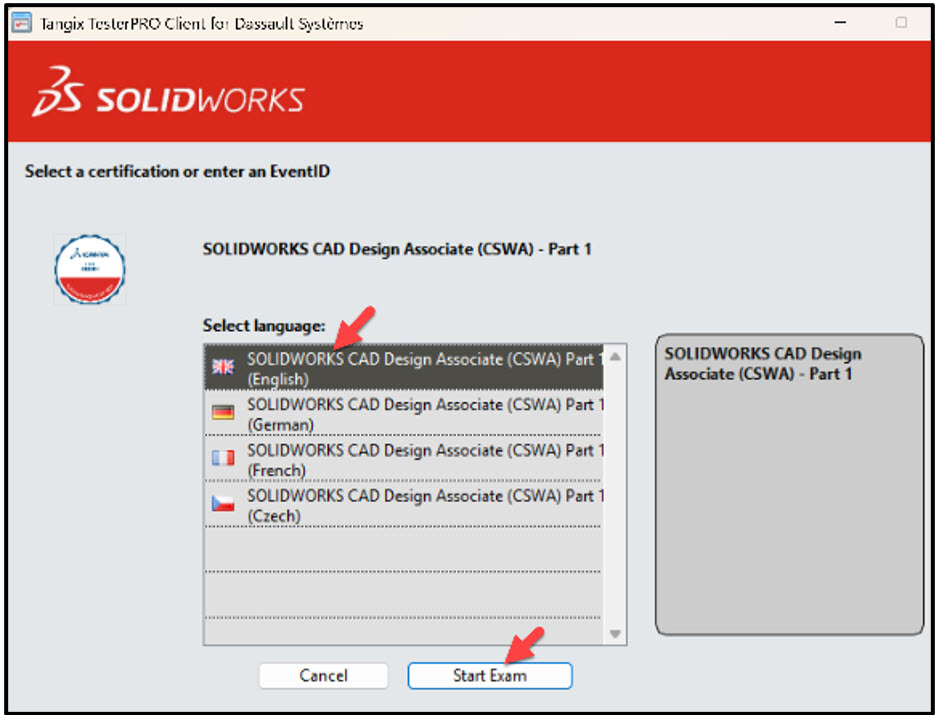Click the French flag icon
This screenshot has width=936, height=715.
point(223,459)
